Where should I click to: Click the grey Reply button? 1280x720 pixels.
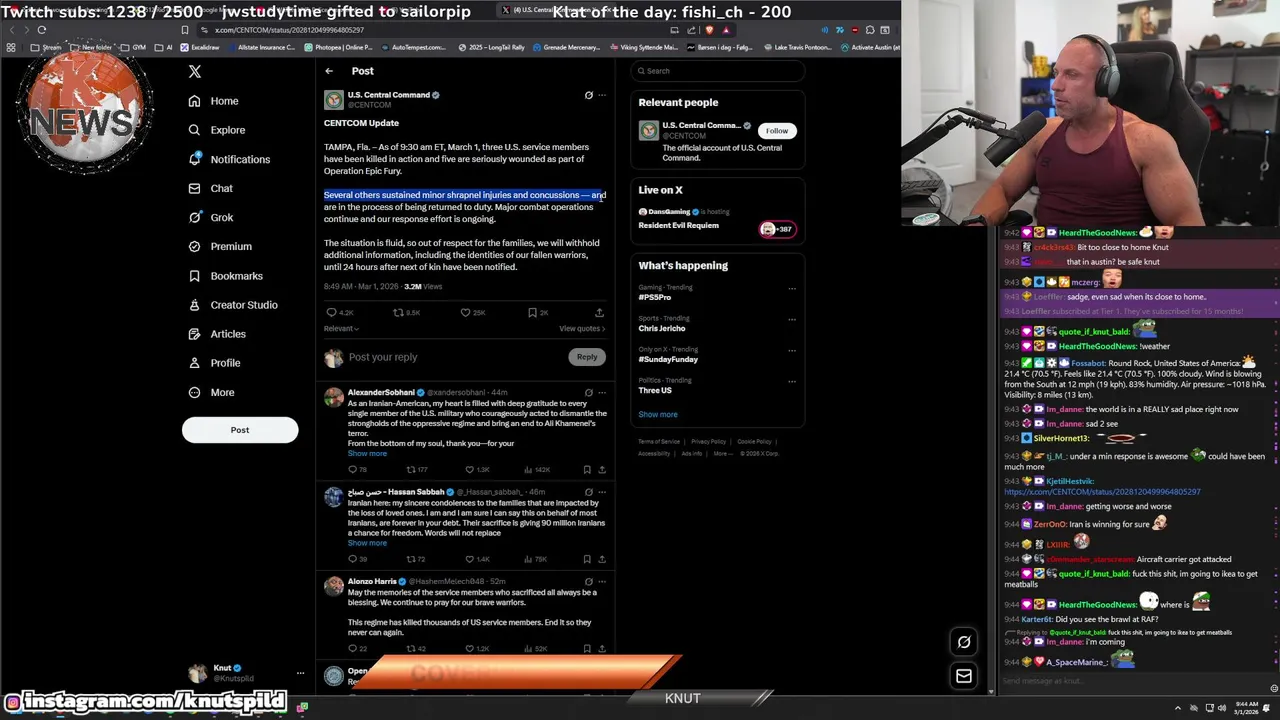point(587,357)
